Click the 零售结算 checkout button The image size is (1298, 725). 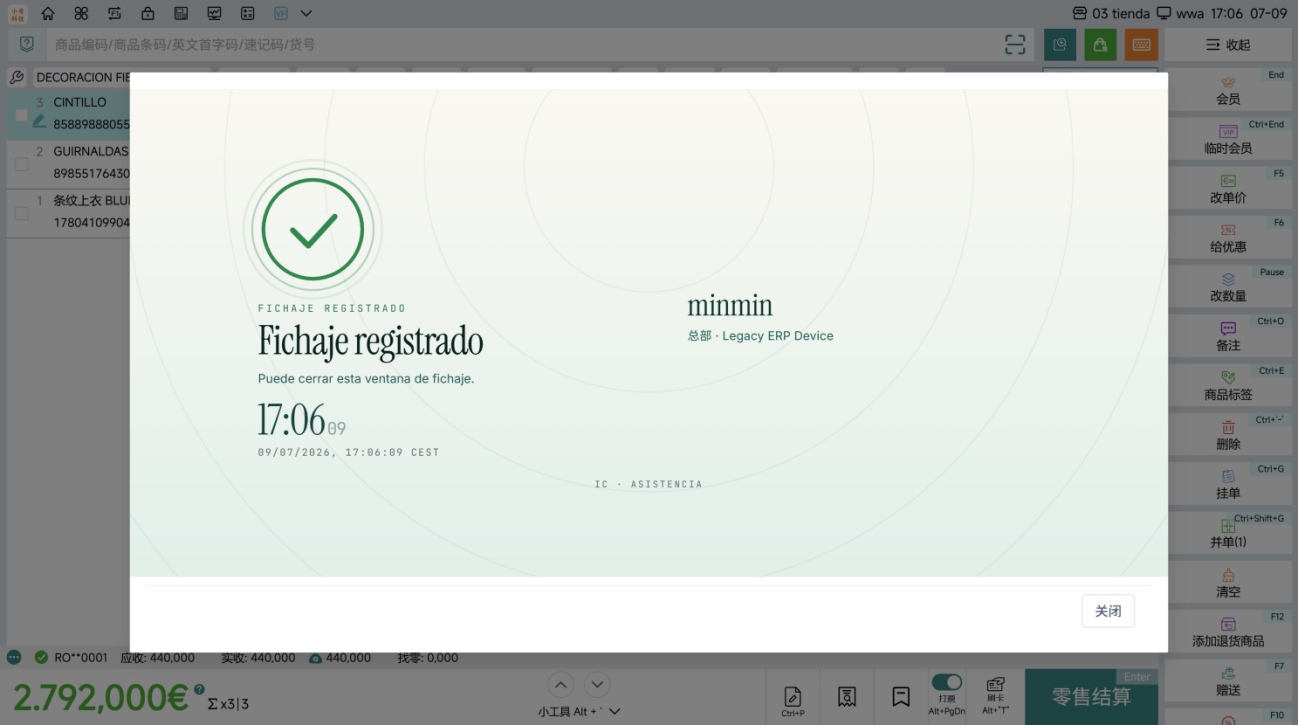1091,697
